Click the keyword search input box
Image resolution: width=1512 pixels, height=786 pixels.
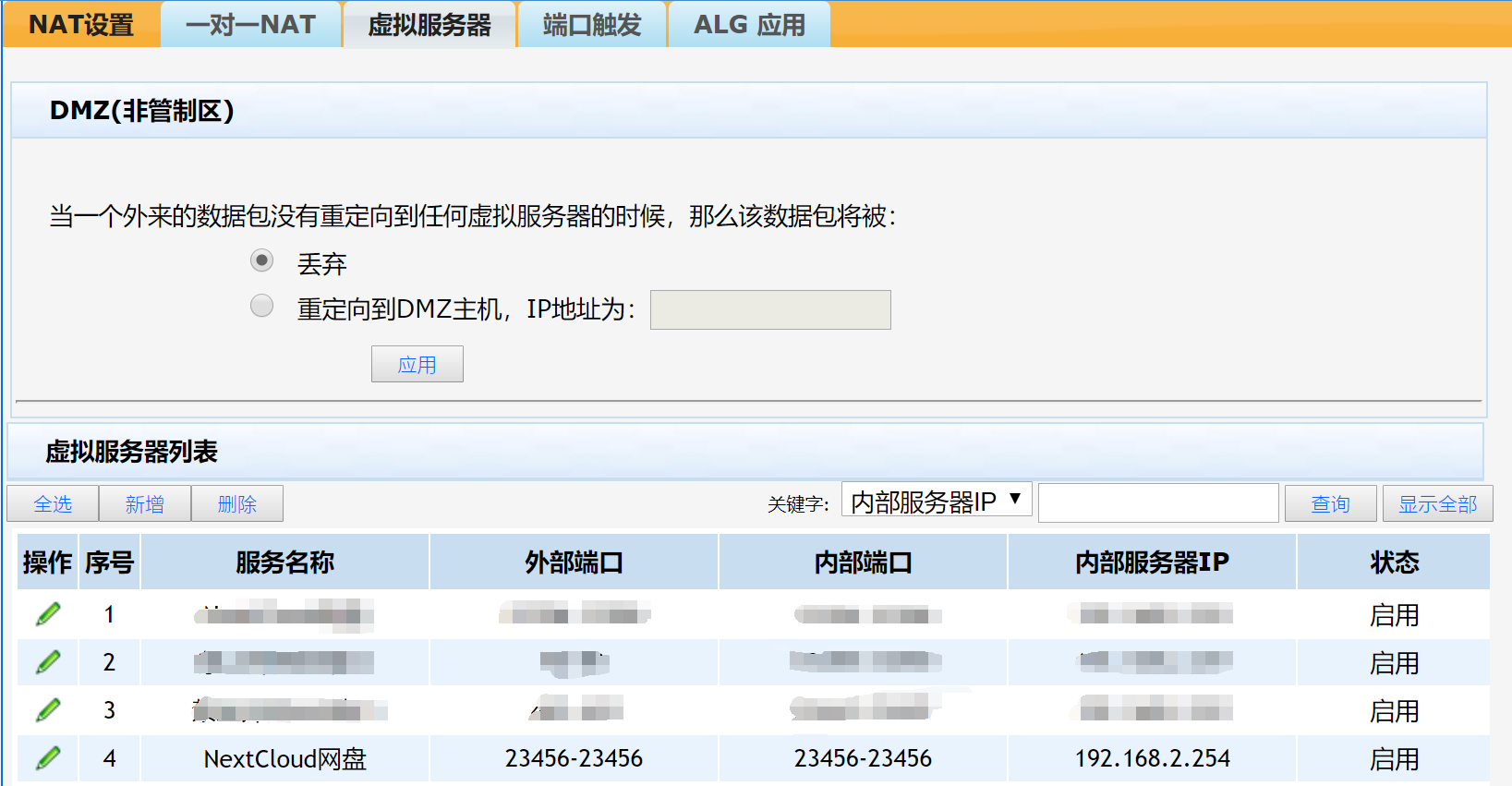[x=1158, y=503]
